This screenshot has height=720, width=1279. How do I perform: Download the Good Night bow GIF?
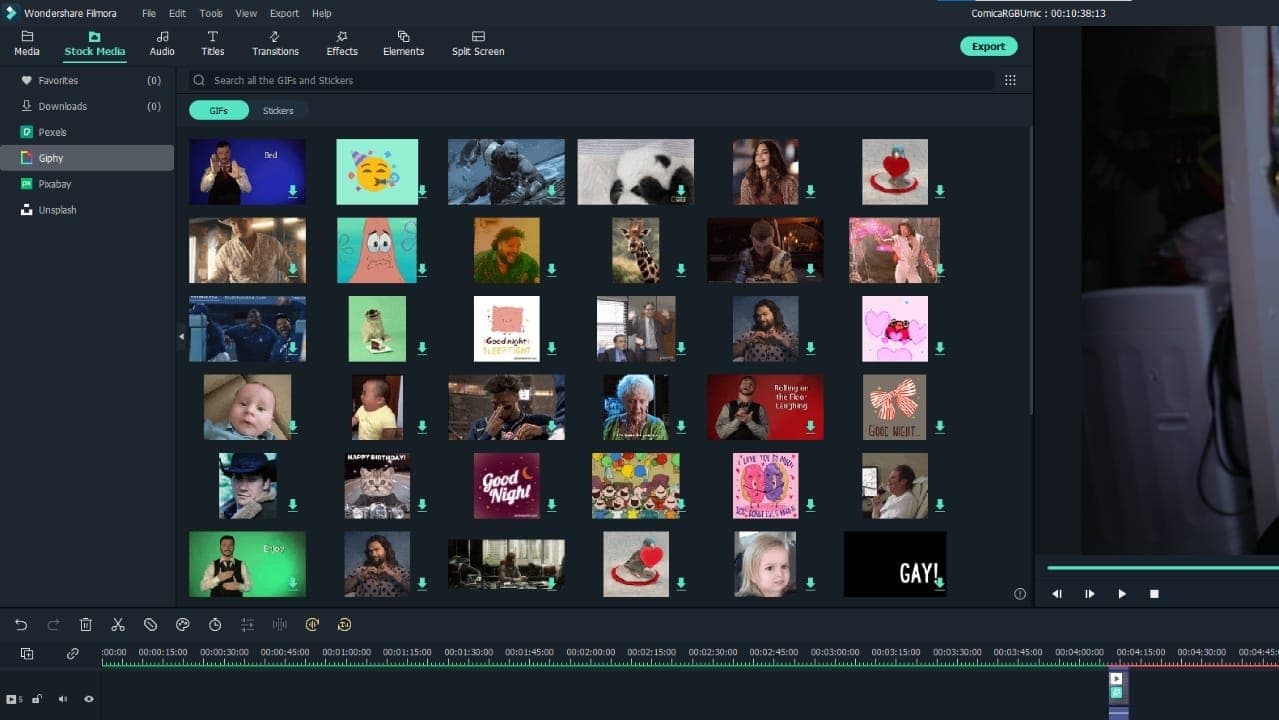(940, 427)
